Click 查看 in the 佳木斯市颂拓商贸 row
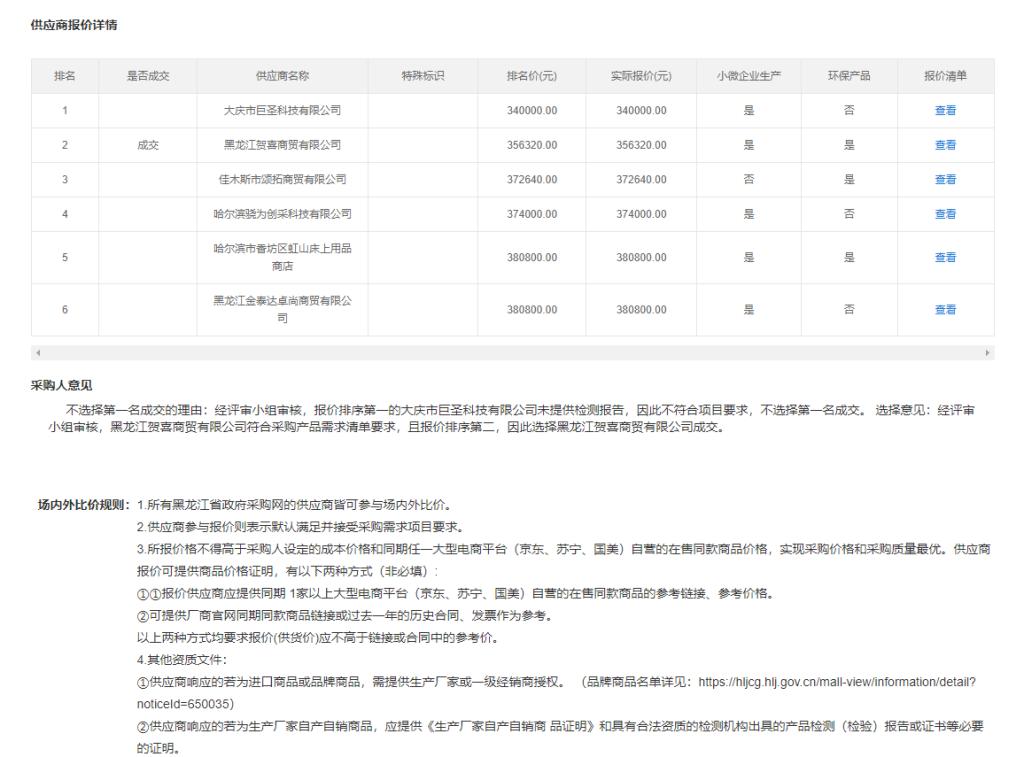The height and width of the screenshot is (757, 1024). 945,180
